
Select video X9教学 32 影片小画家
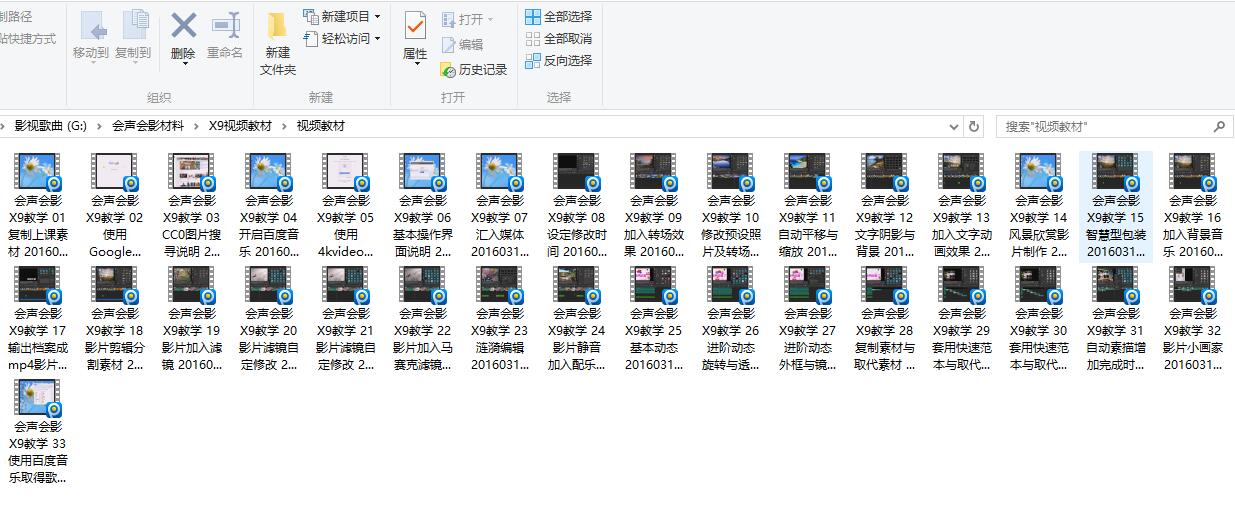point(1193,319)
